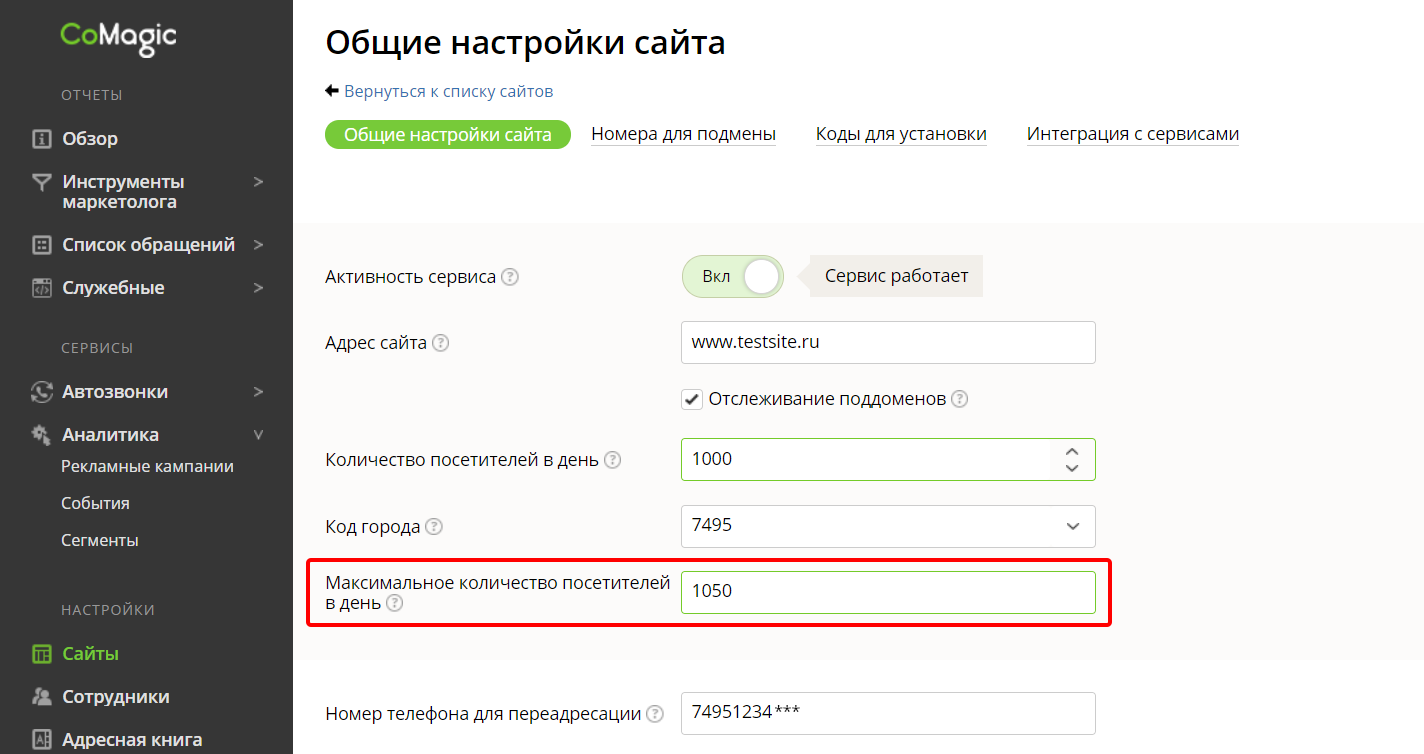The height and width of the screenshot is (754, 1424).
Task: Click help icon next to Код города
Action: coord(434,526)
